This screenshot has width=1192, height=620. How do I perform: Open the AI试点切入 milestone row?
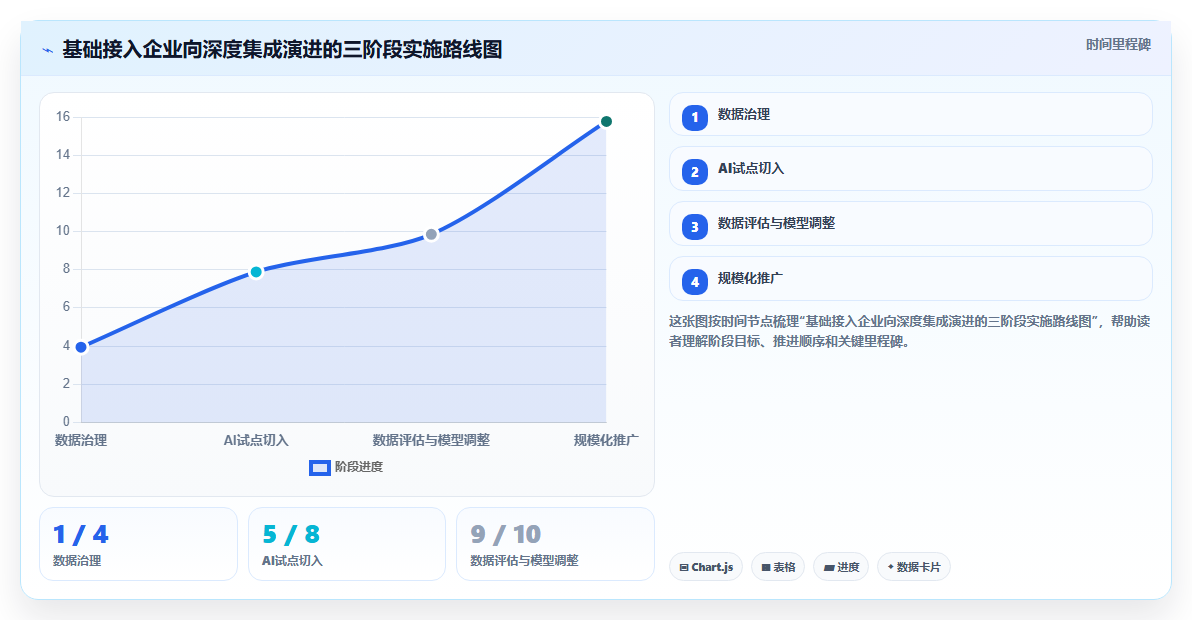tap(911, 169)
